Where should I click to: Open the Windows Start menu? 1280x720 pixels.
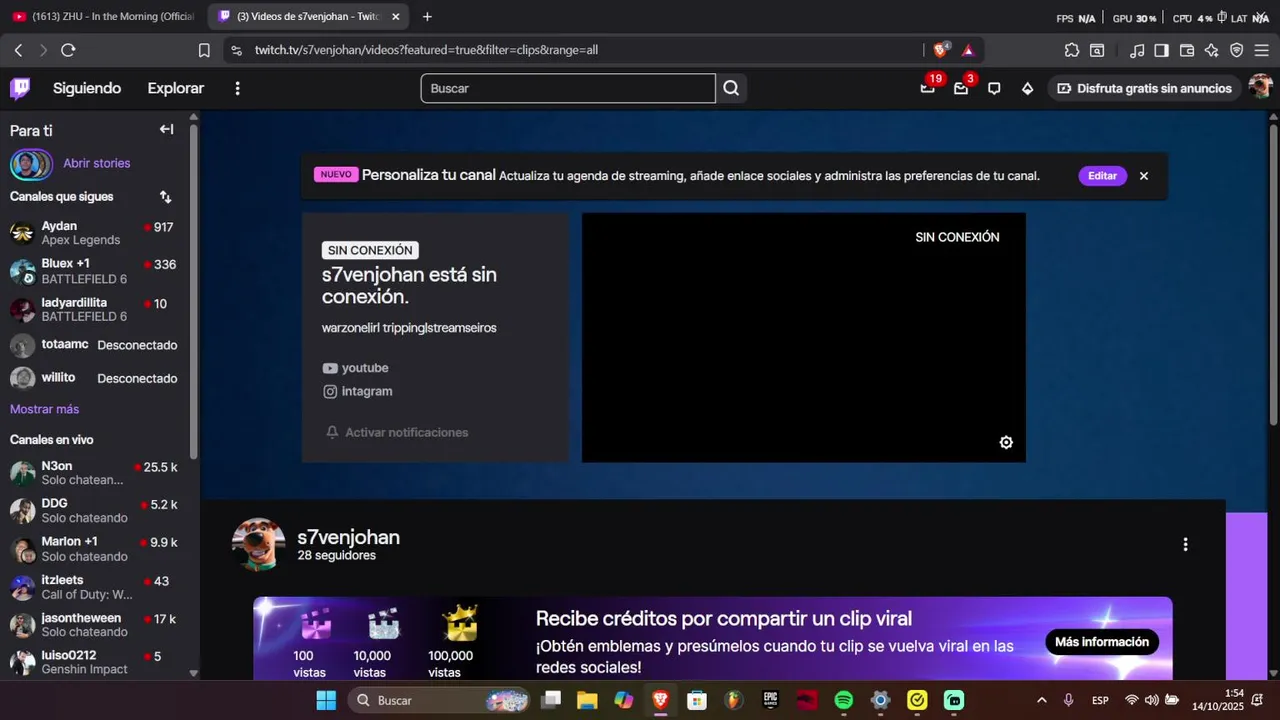pos(326,700)
